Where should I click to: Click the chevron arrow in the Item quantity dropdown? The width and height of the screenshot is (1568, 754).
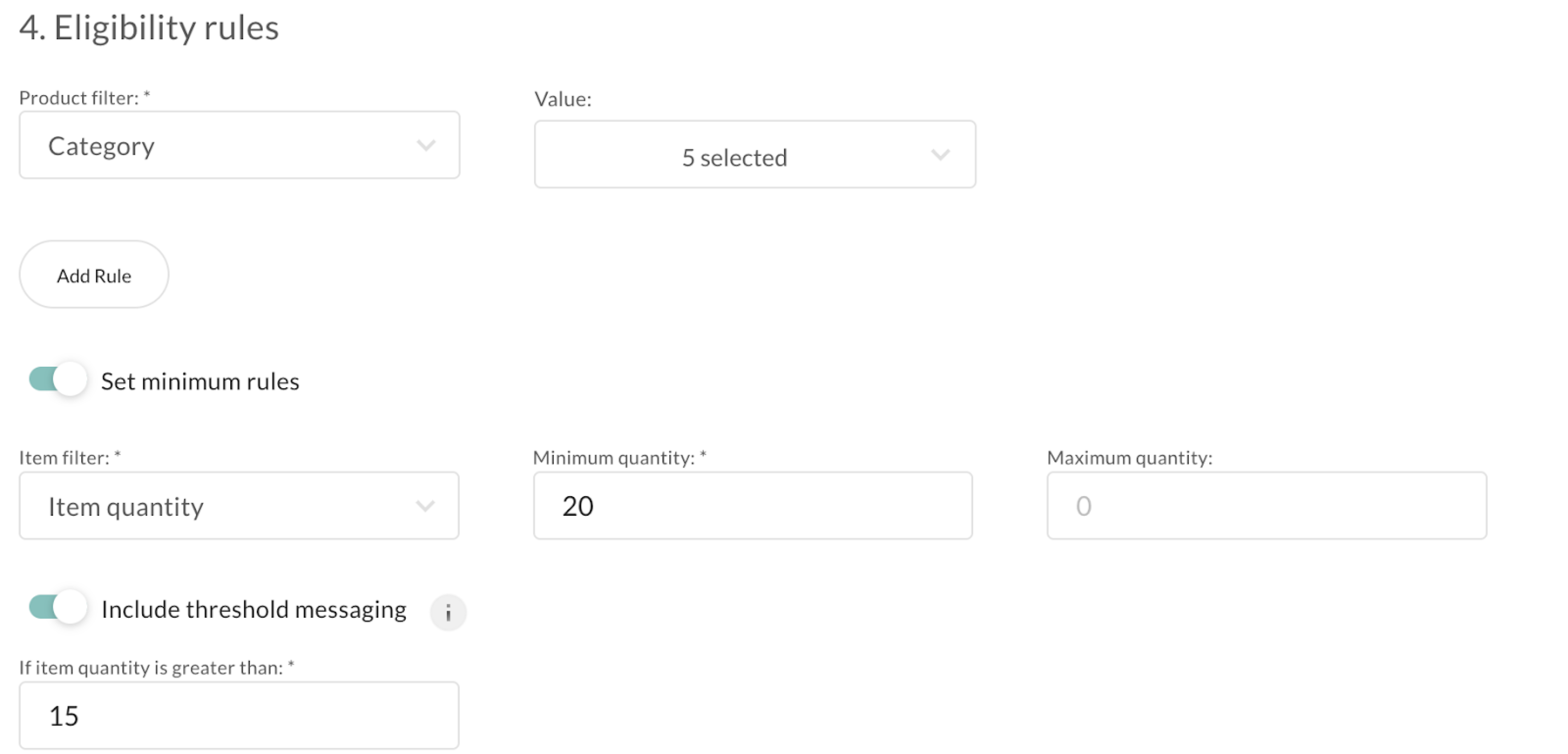click(x=425, y=505)
